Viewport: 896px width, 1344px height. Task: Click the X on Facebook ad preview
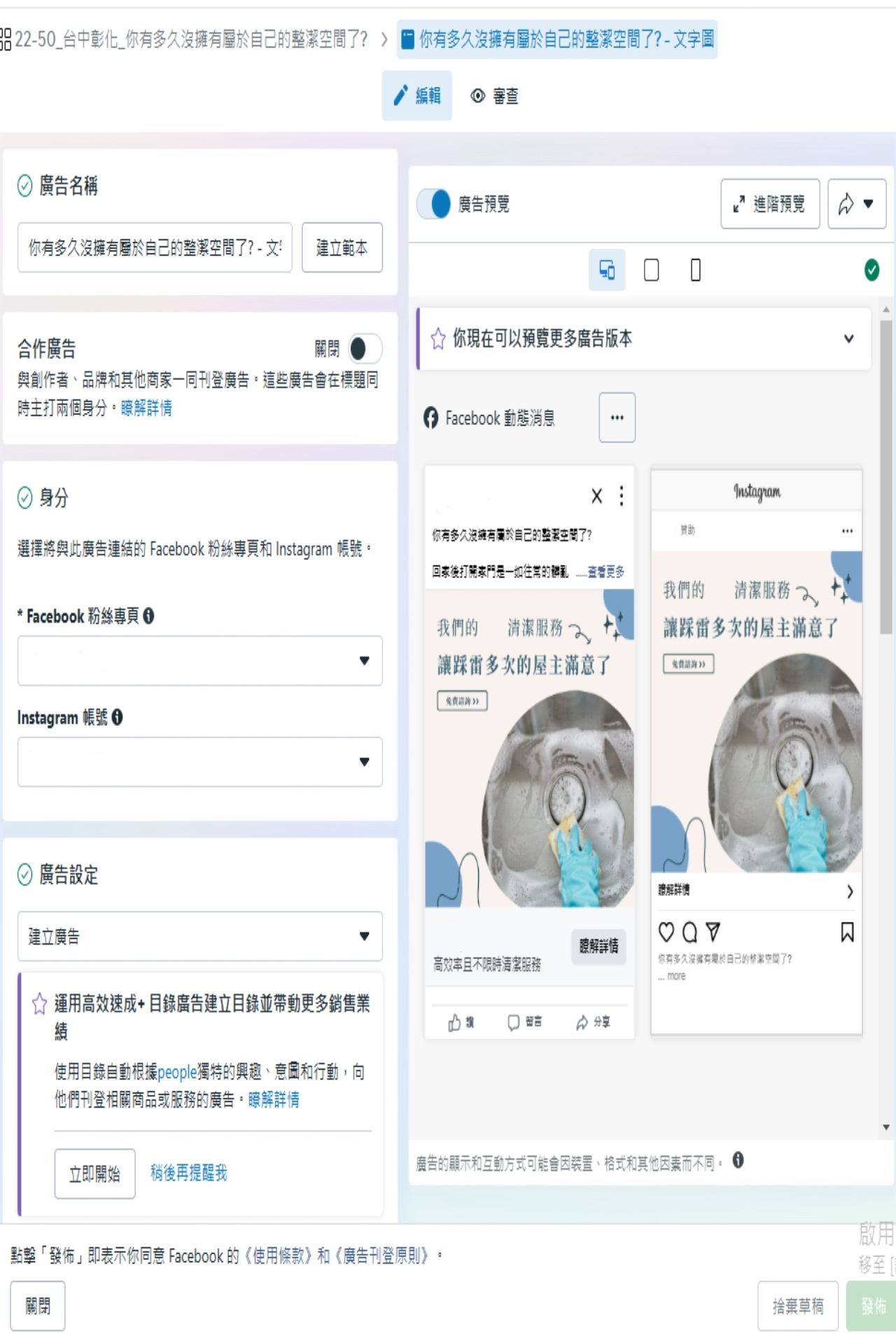[596, 496]
